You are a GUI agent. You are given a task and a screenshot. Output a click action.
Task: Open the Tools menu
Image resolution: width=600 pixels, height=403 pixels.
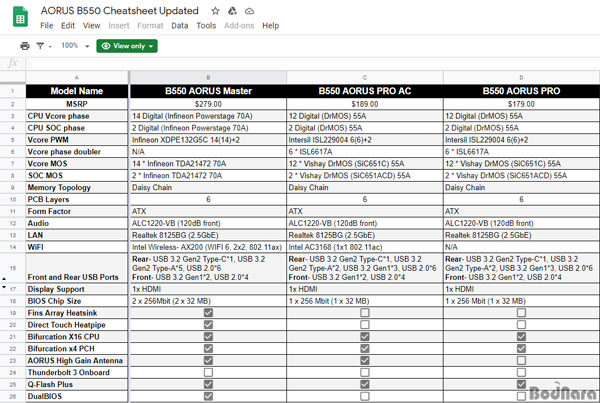(x=206, y=26)
